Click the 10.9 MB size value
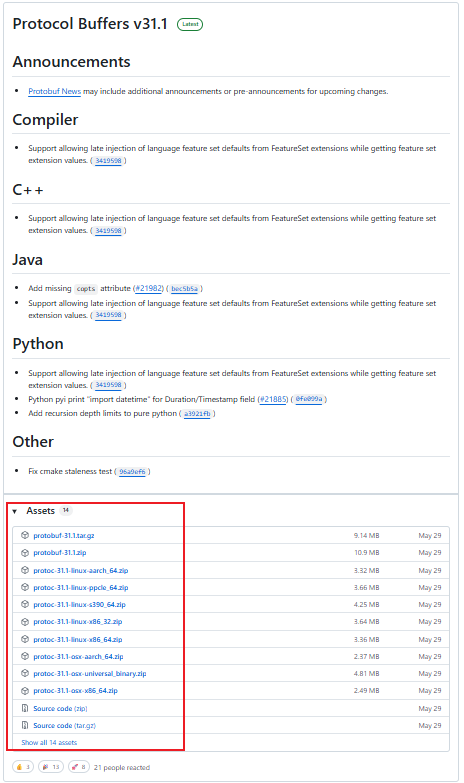 pyautogui.click(x=367, y=553)
